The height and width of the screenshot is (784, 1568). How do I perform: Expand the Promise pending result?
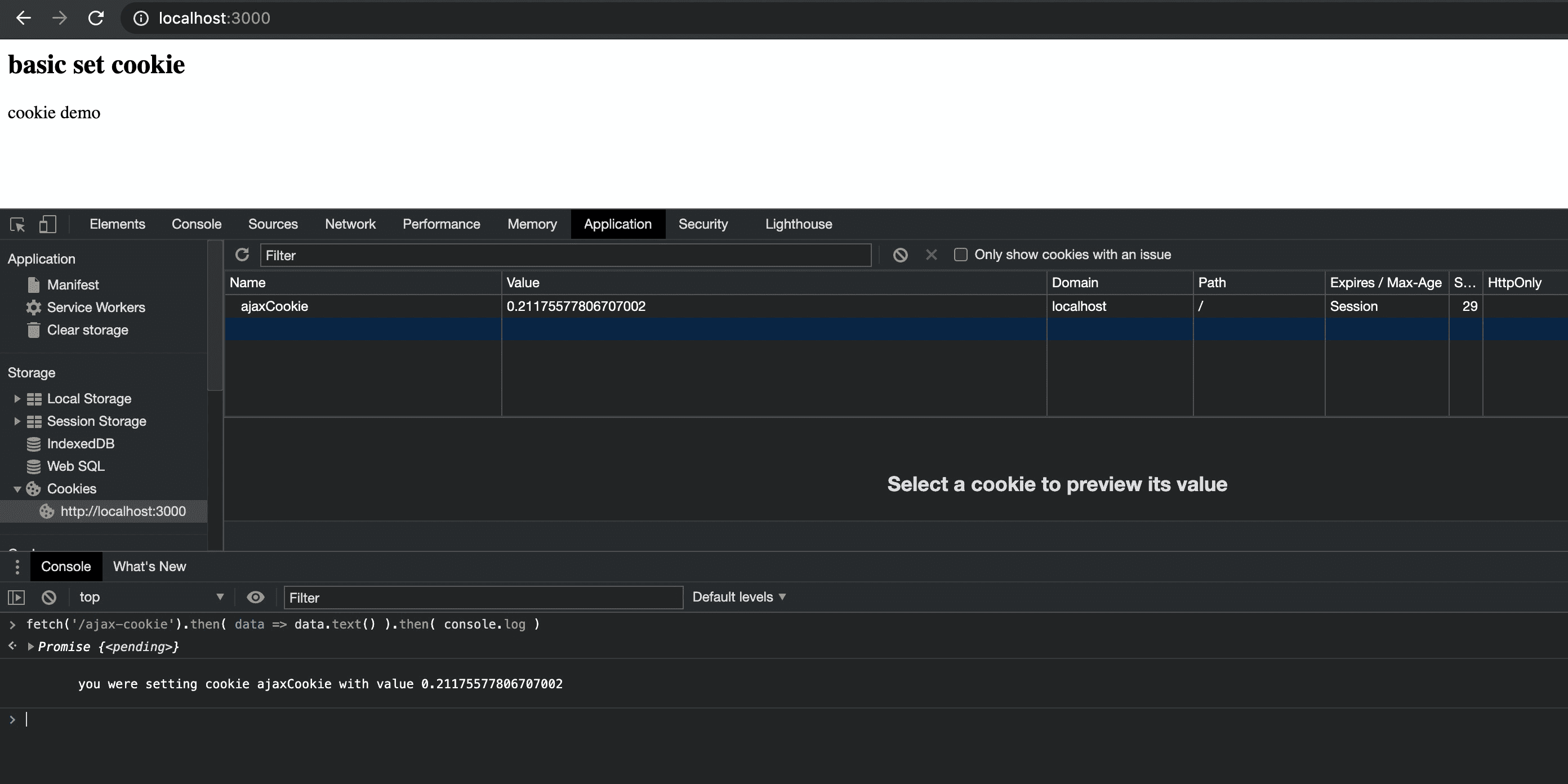(30, 647)
